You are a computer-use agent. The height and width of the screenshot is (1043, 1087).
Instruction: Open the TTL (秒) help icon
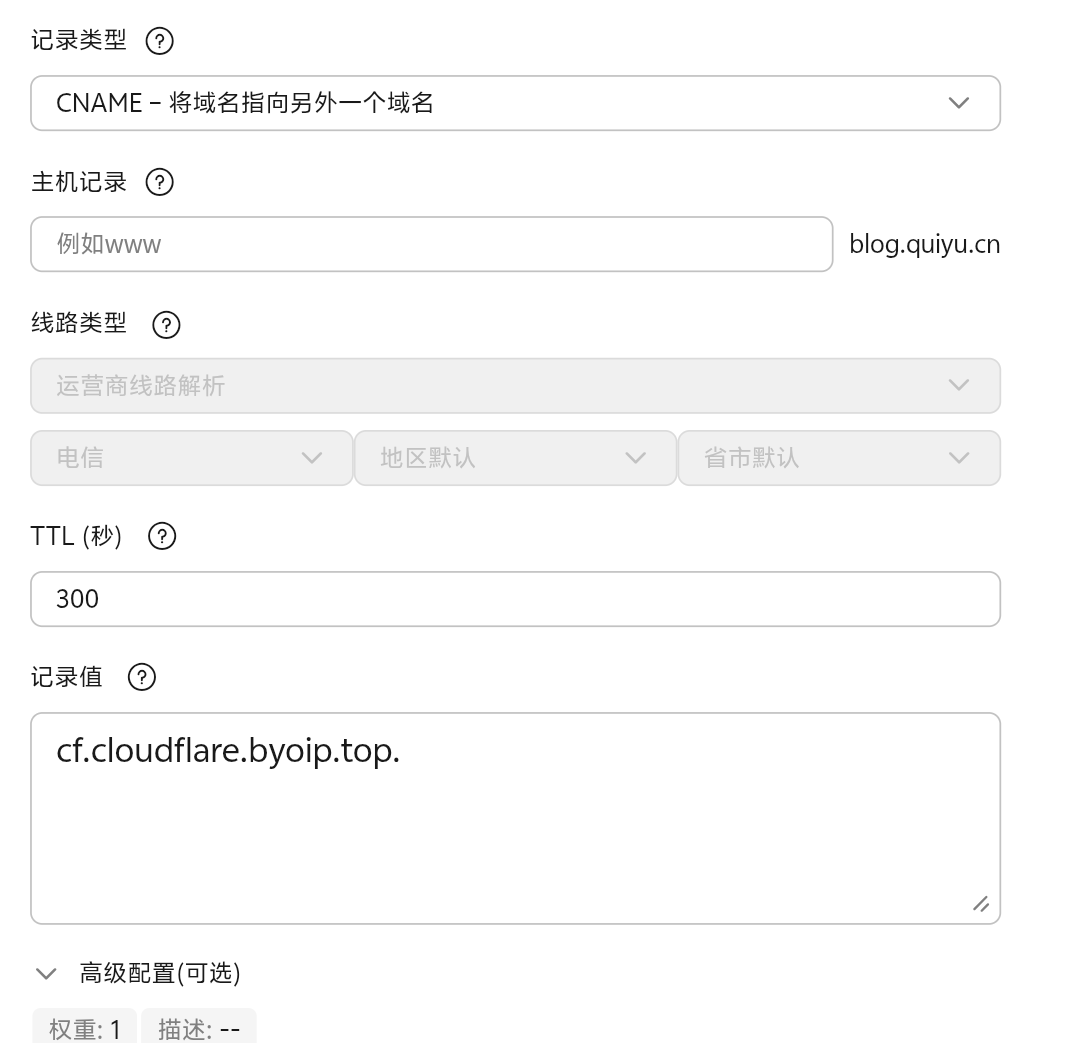[161, 537]
